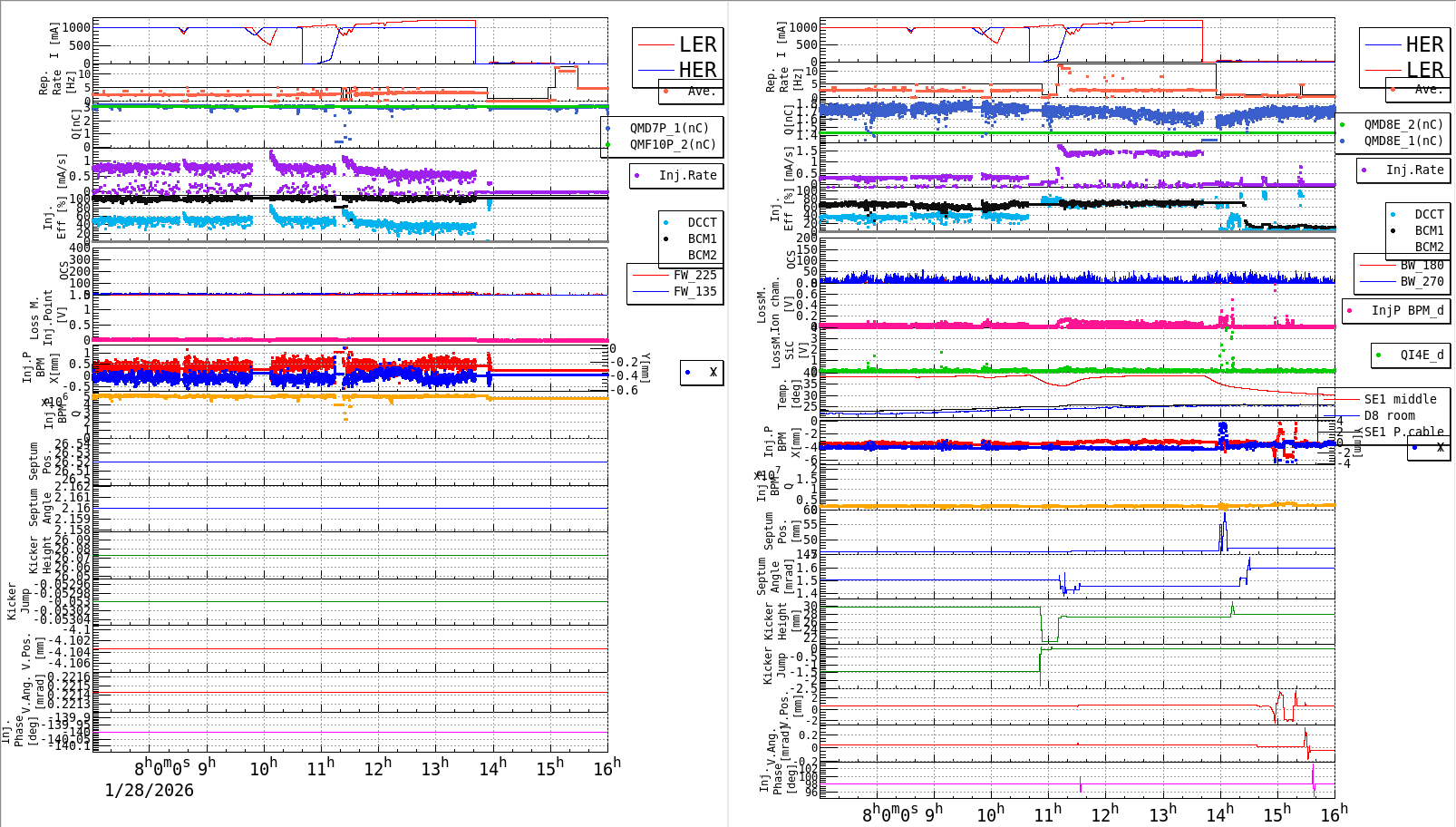Click the QI4E_d green marker icon

(1380, 355)
